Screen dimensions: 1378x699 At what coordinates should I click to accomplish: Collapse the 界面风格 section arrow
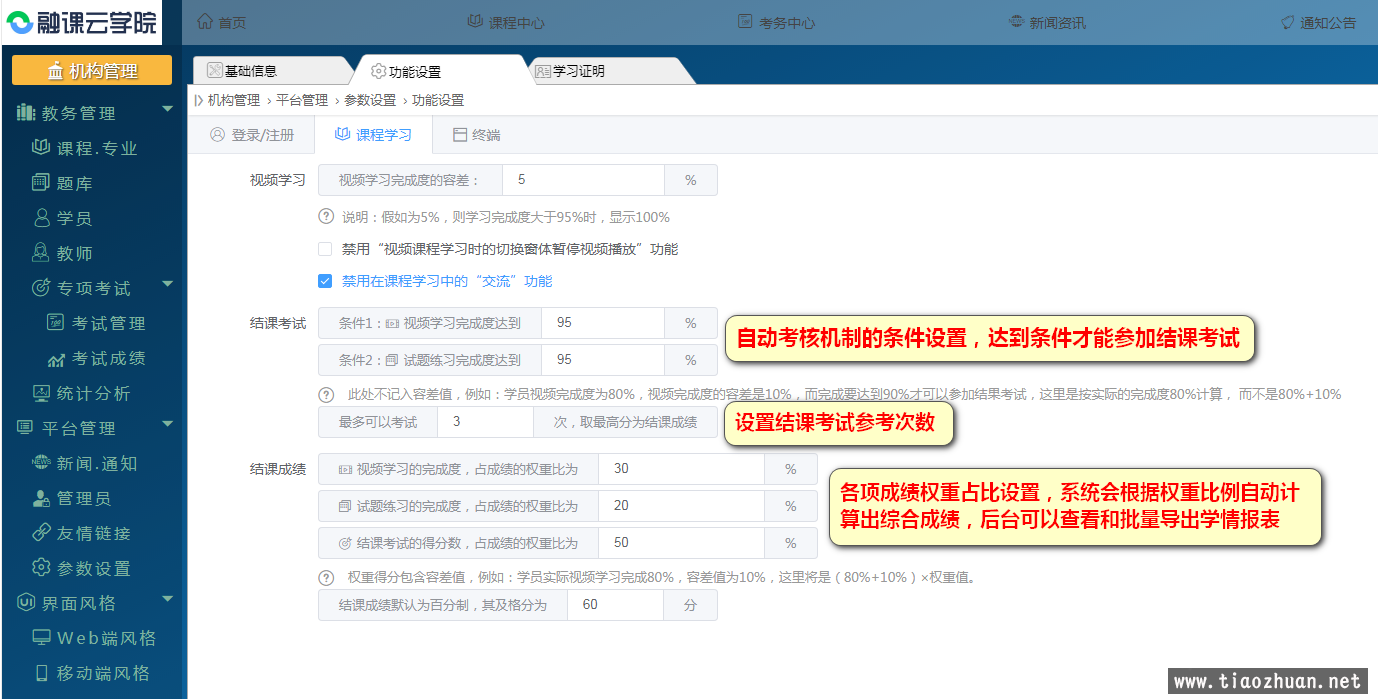[x=167, y=599]
